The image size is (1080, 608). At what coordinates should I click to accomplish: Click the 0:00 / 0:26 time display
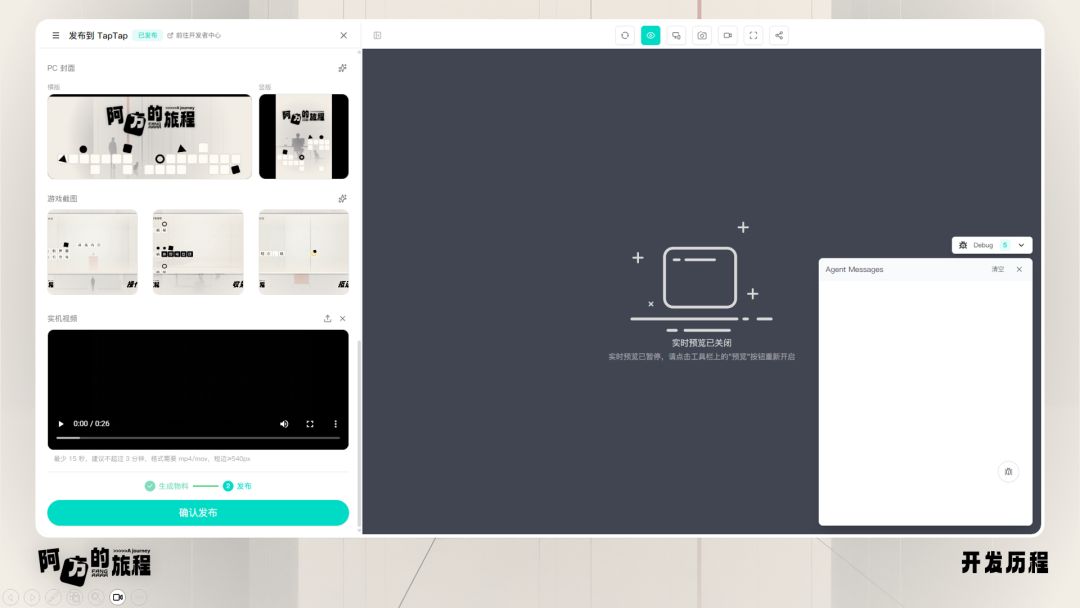(92, 423)
